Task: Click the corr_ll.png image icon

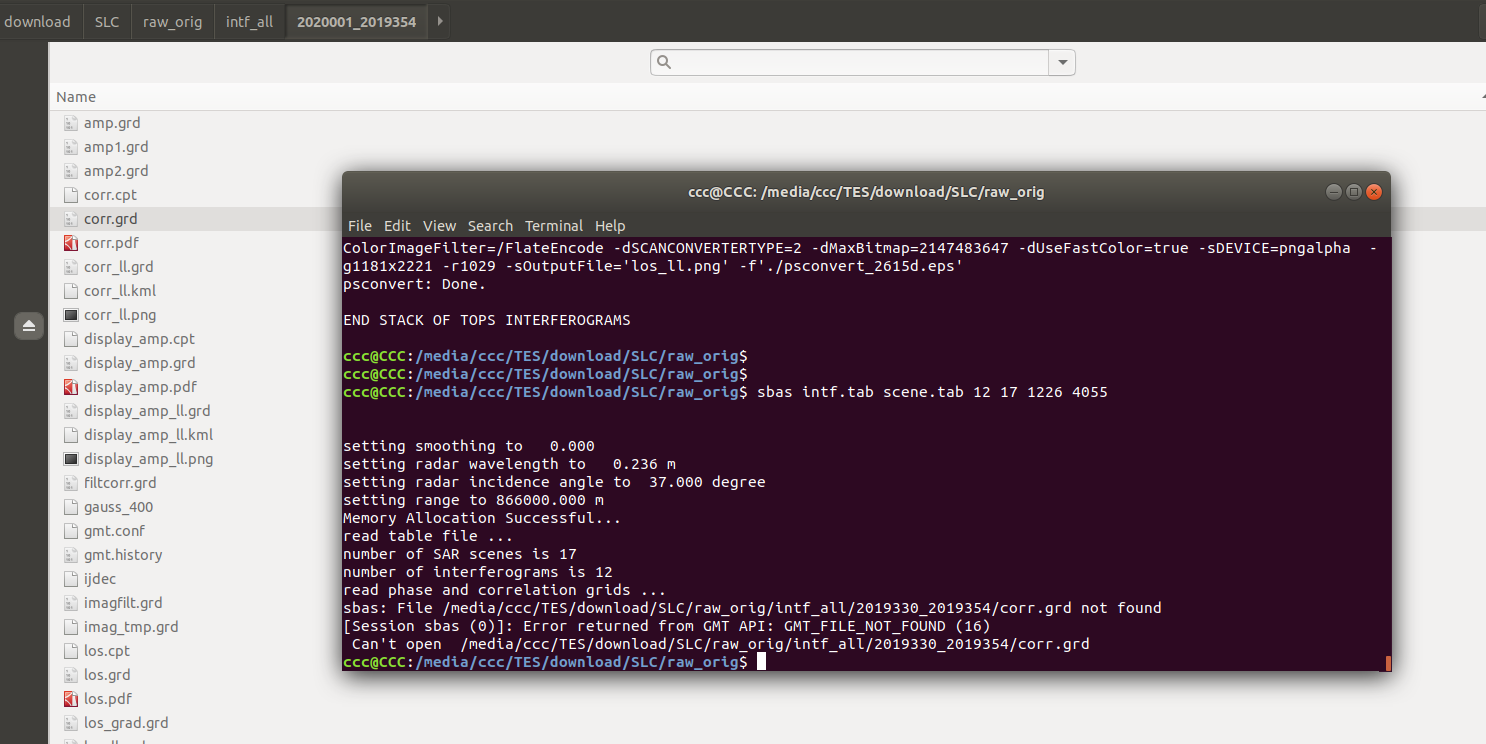Action: pyautogui.click(x=70, y=315)
